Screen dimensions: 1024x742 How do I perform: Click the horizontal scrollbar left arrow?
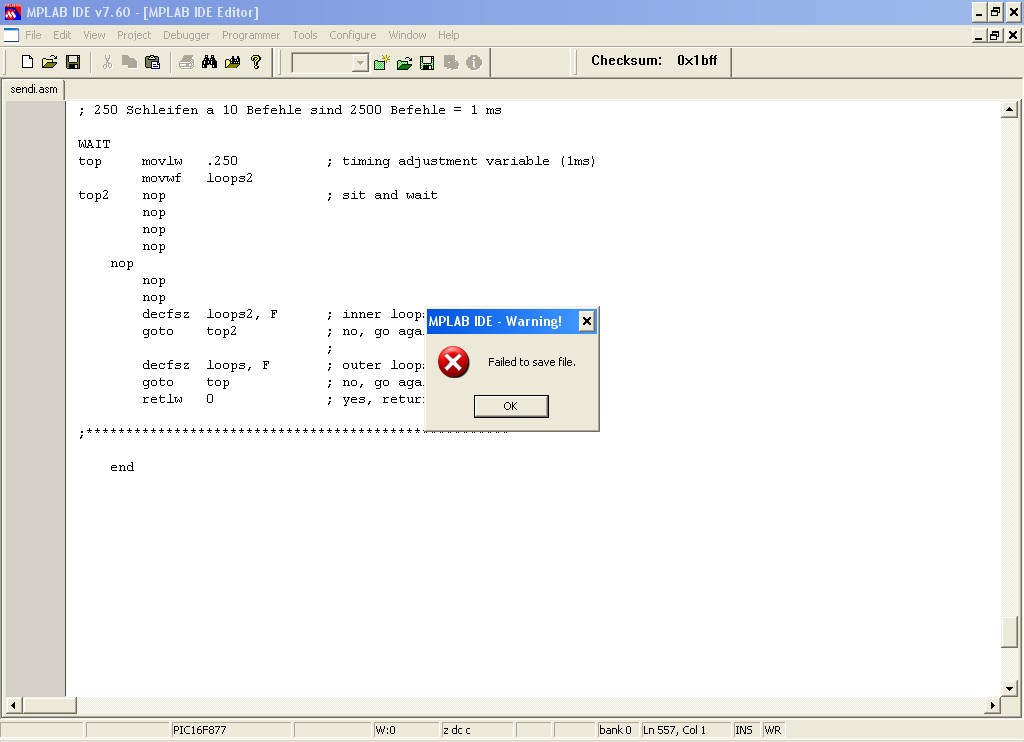[x=13, y=705]
